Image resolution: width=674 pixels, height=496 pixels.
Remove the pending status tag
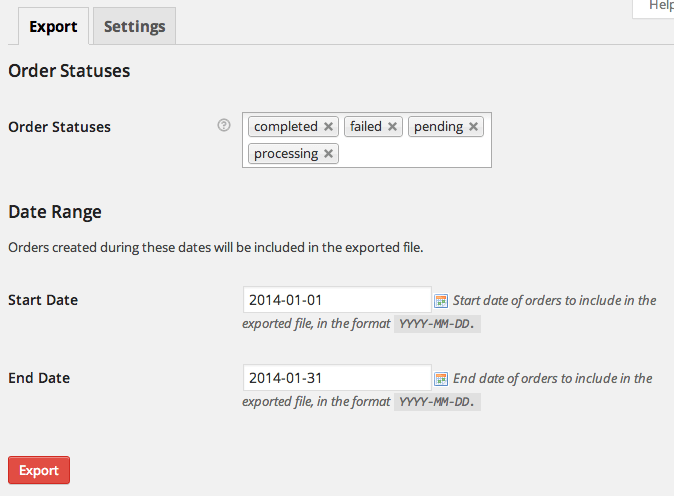[x=474, y=127]
